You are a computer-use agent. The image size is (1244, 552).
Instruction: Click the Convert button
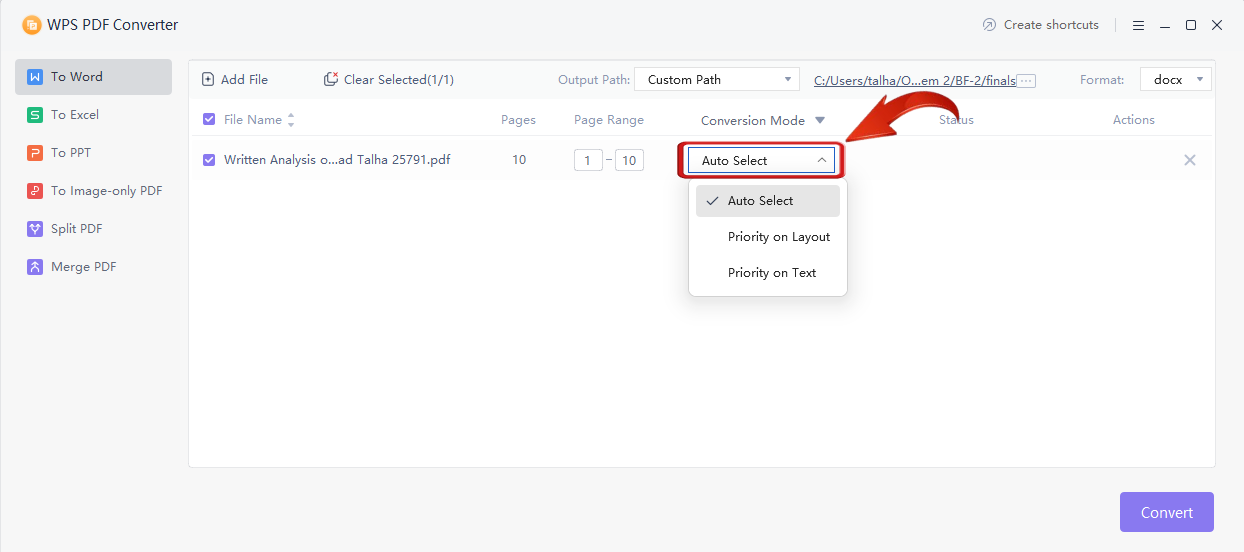tap(1167, 512)
